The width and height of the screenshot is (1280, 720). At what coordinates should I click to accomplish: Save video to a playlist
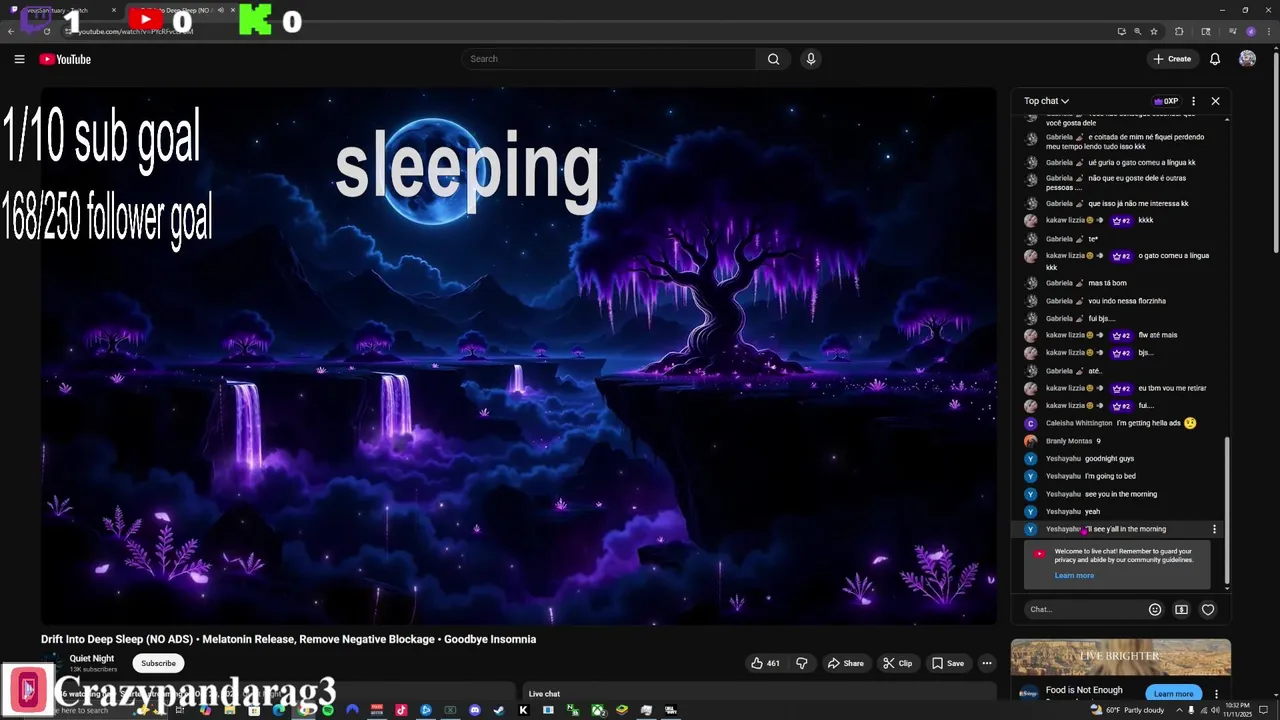point(948,663)
